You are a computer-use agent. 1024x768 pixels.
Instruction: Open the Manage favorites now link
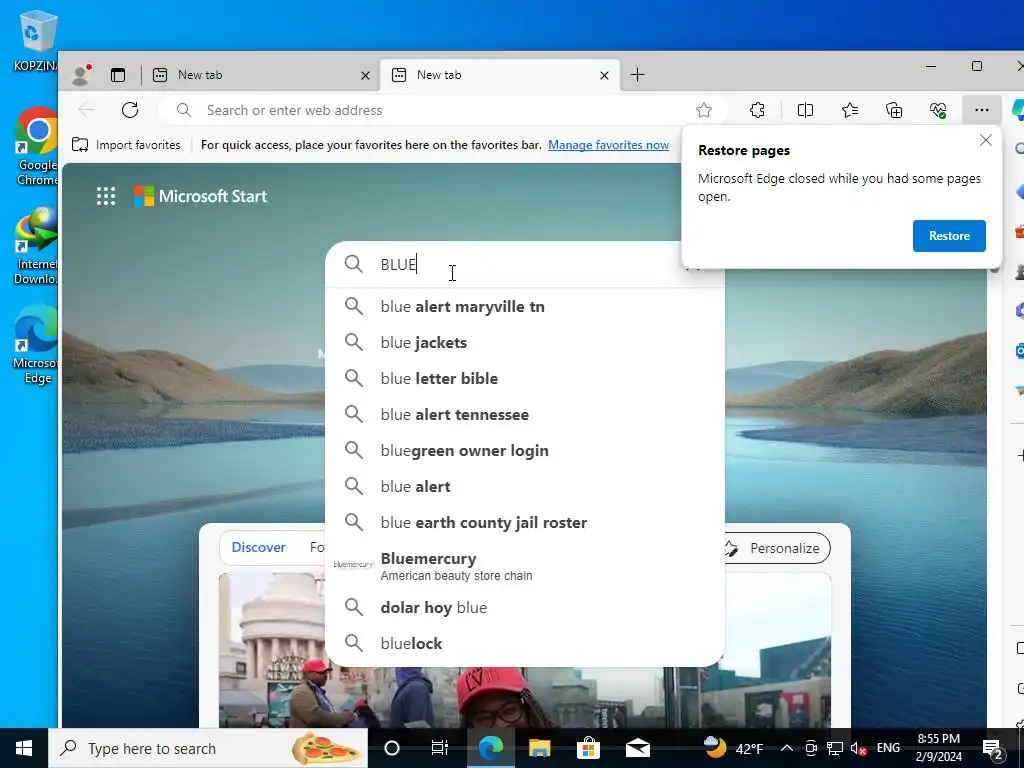point(608,145)
